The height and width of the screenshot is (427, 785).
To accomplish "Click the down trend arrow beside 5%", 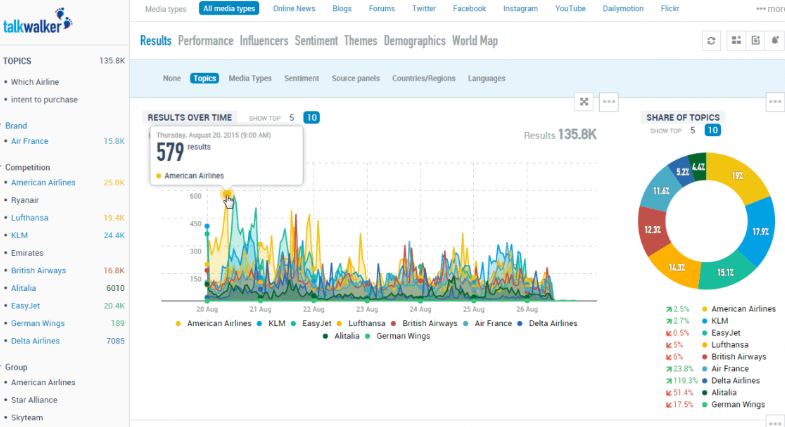I will 668,345.
